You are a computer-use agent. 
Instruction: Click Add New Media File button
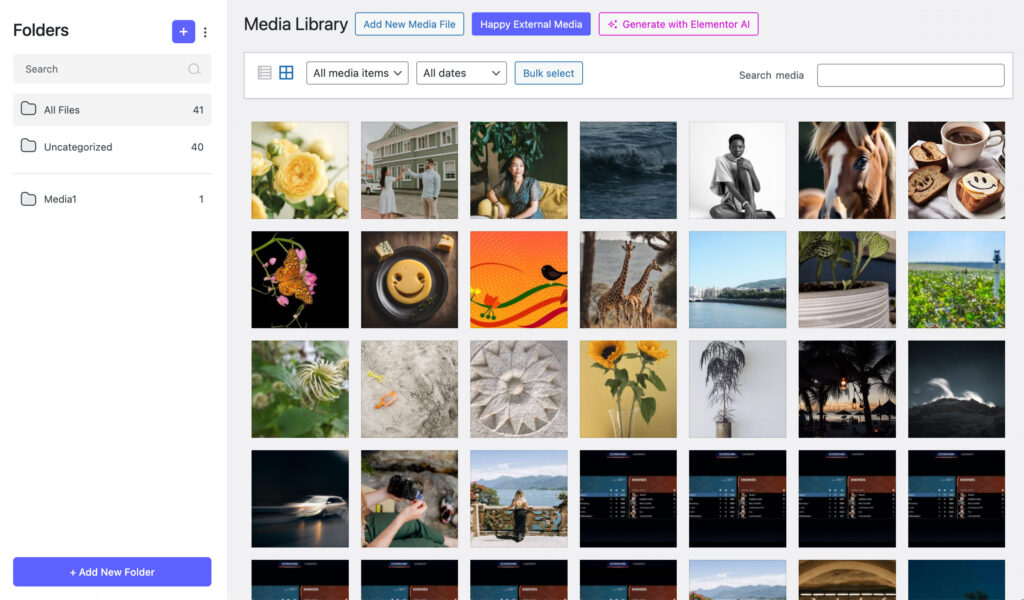point(409,24)
